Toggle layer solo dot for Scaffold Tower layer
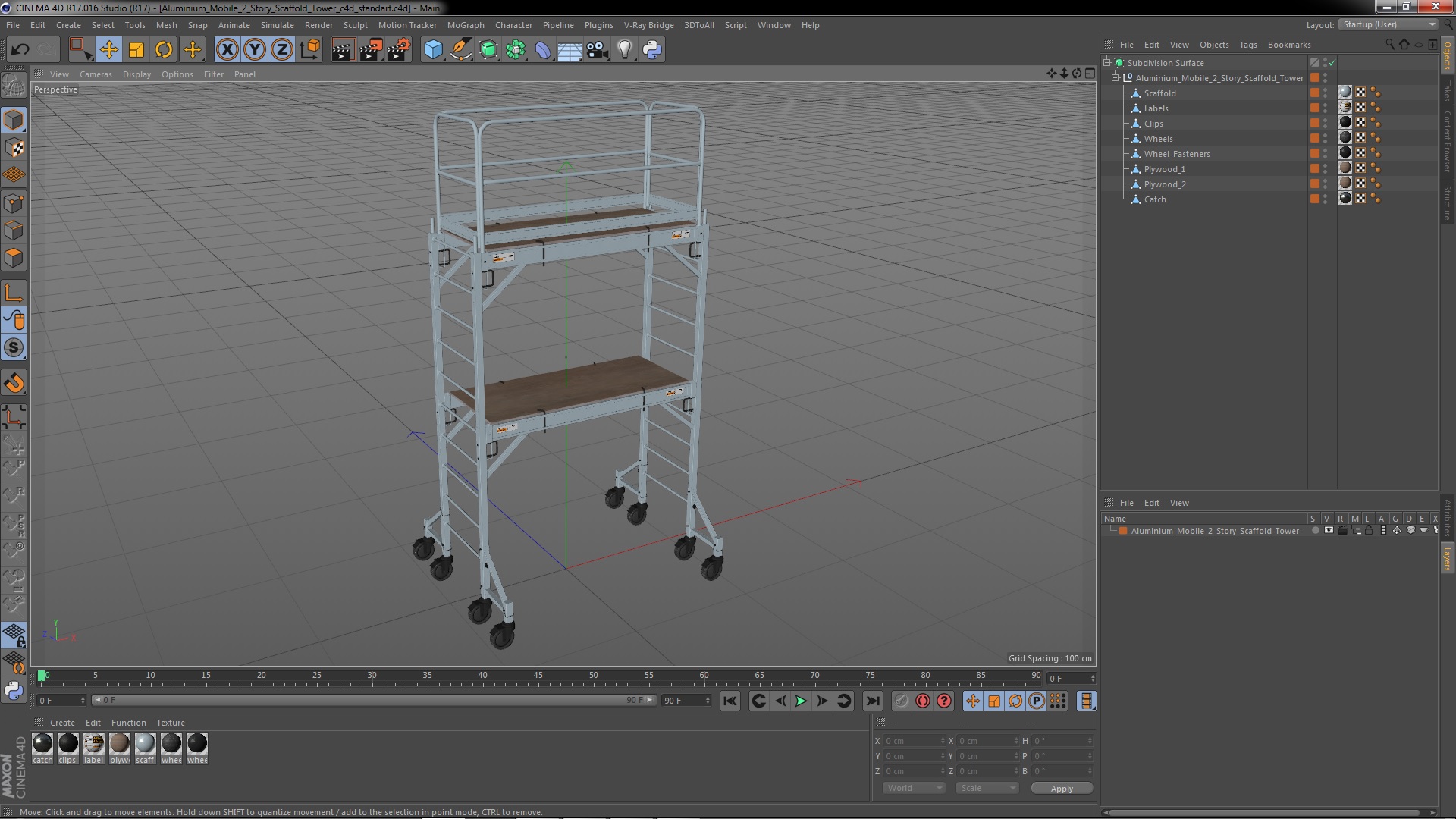1456x819 pixels. point(1315,531)
